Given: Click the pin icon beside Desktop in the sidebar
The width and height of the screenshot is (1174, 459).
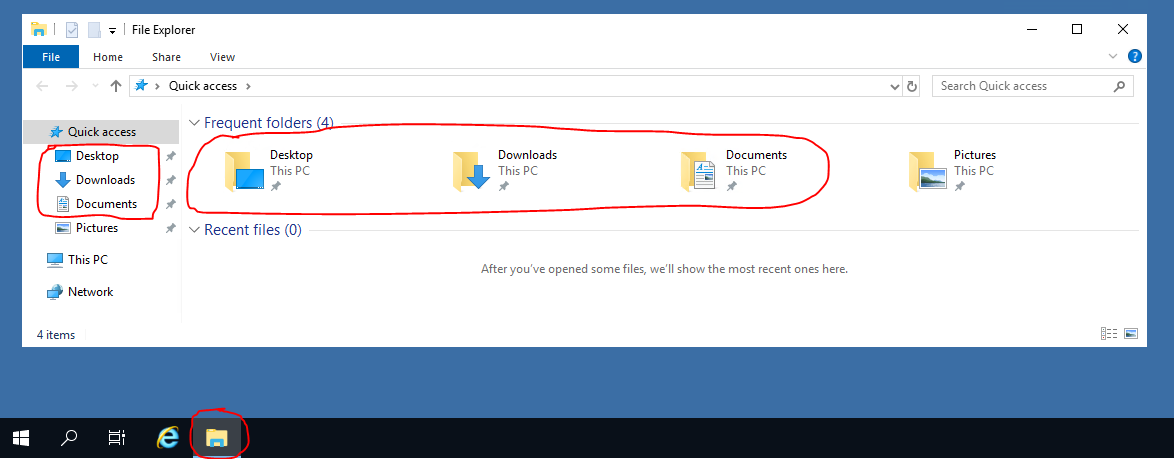Looking at the screenshot, I should (x=171, y=156).
